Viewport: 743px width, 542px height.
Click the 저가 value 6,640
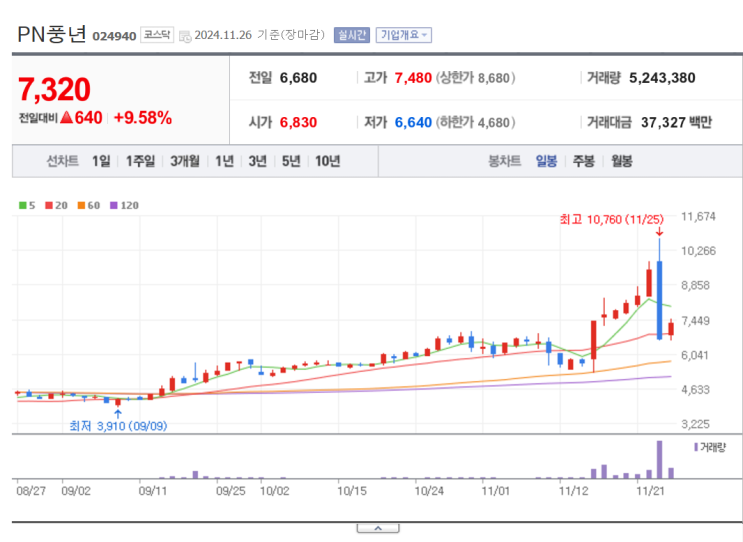tap(413, 122)
